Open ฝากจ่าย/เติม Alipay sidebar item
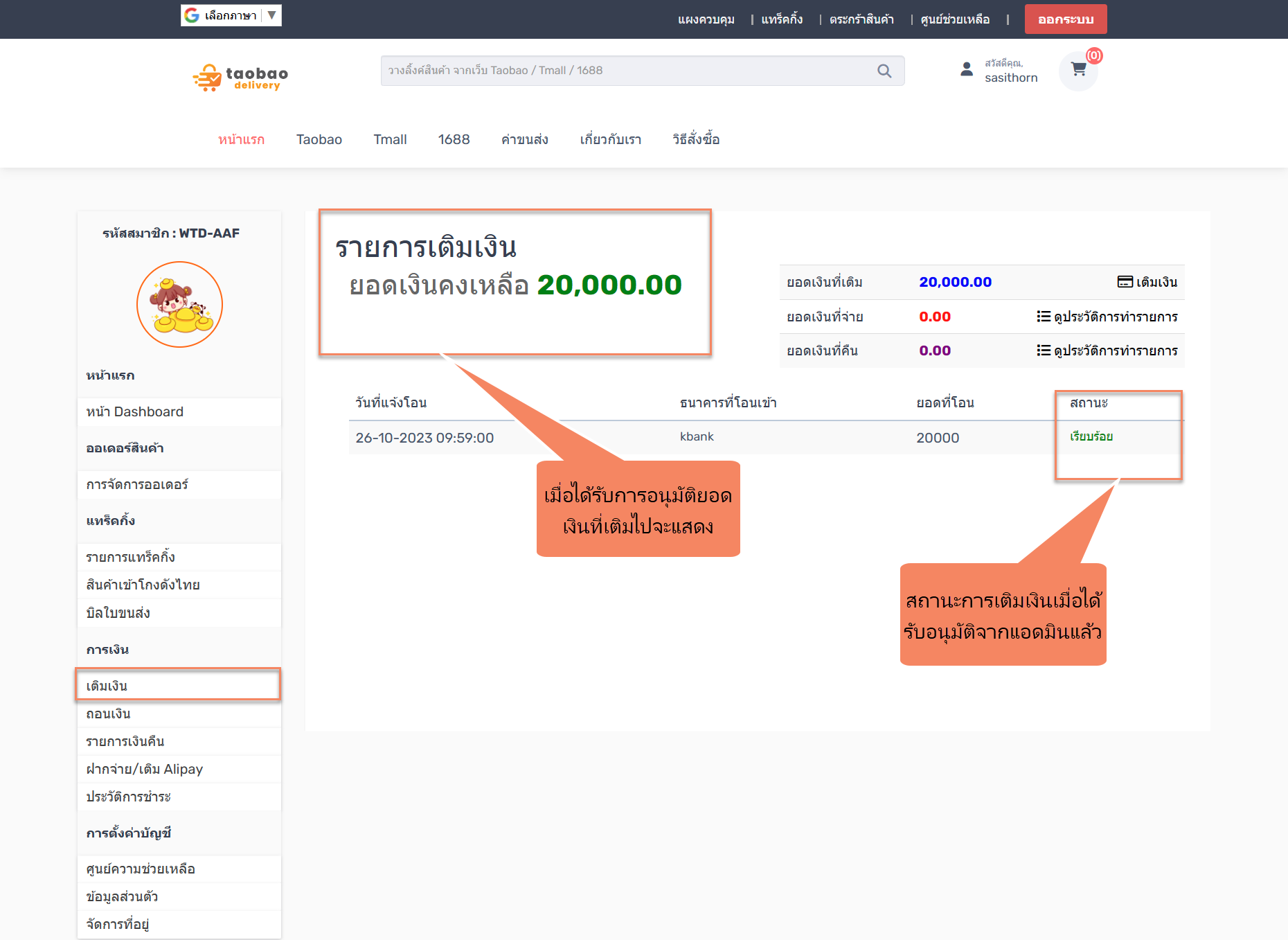The width and height of the screenshot is (1288, 940). tap(145, 769)
